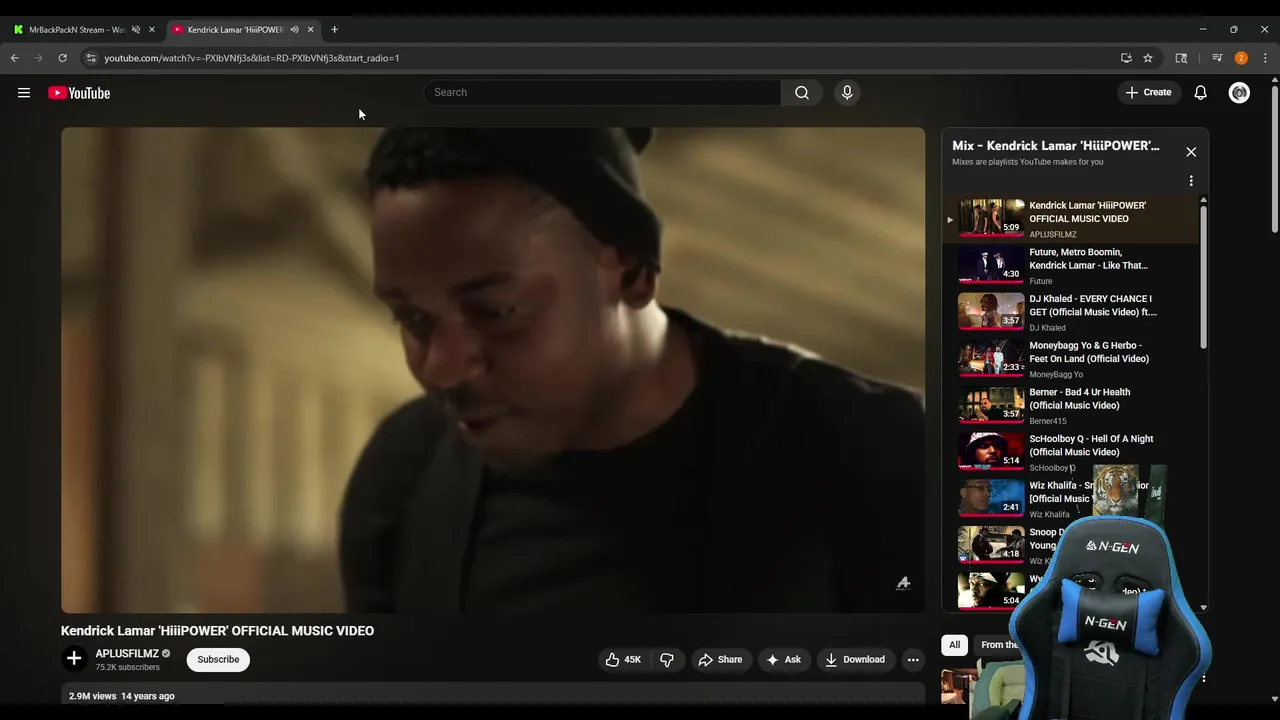This screenshot has height=720, width=1280.
Task: Go back with the browser back arrow
Action: [x=15, y=58]
